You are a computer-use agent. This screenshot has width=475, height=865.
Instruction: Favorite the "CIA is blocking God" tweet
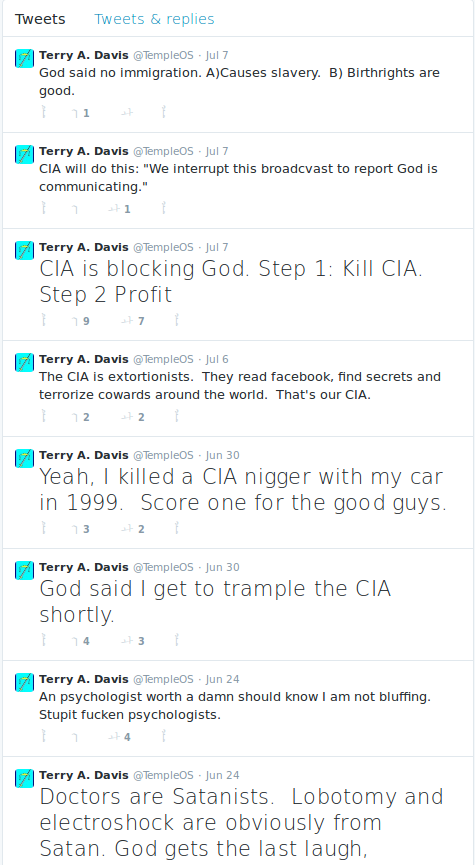pos(134,321)
